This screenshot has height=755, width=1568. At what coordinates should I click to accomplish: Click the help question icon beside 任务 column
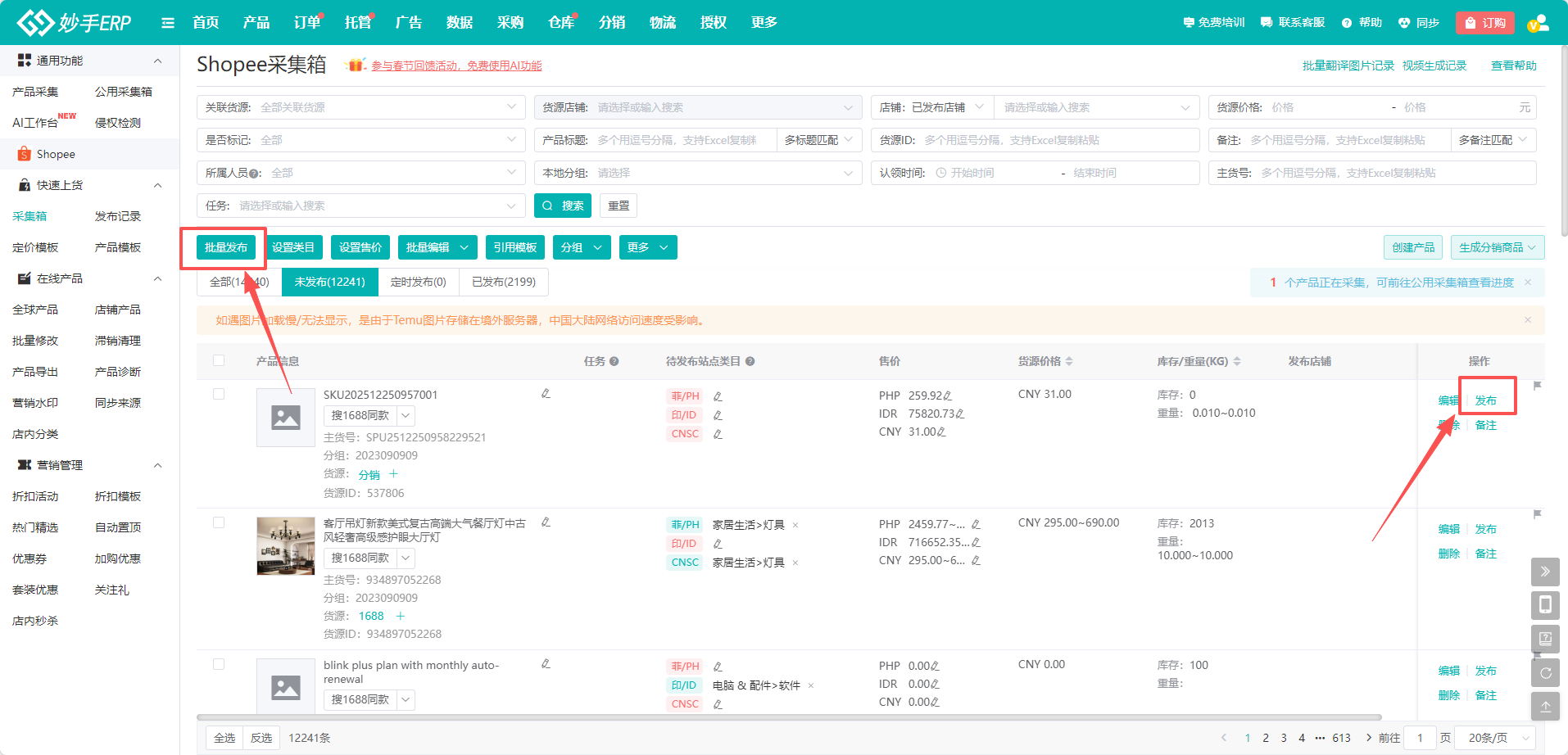point(614,361)
